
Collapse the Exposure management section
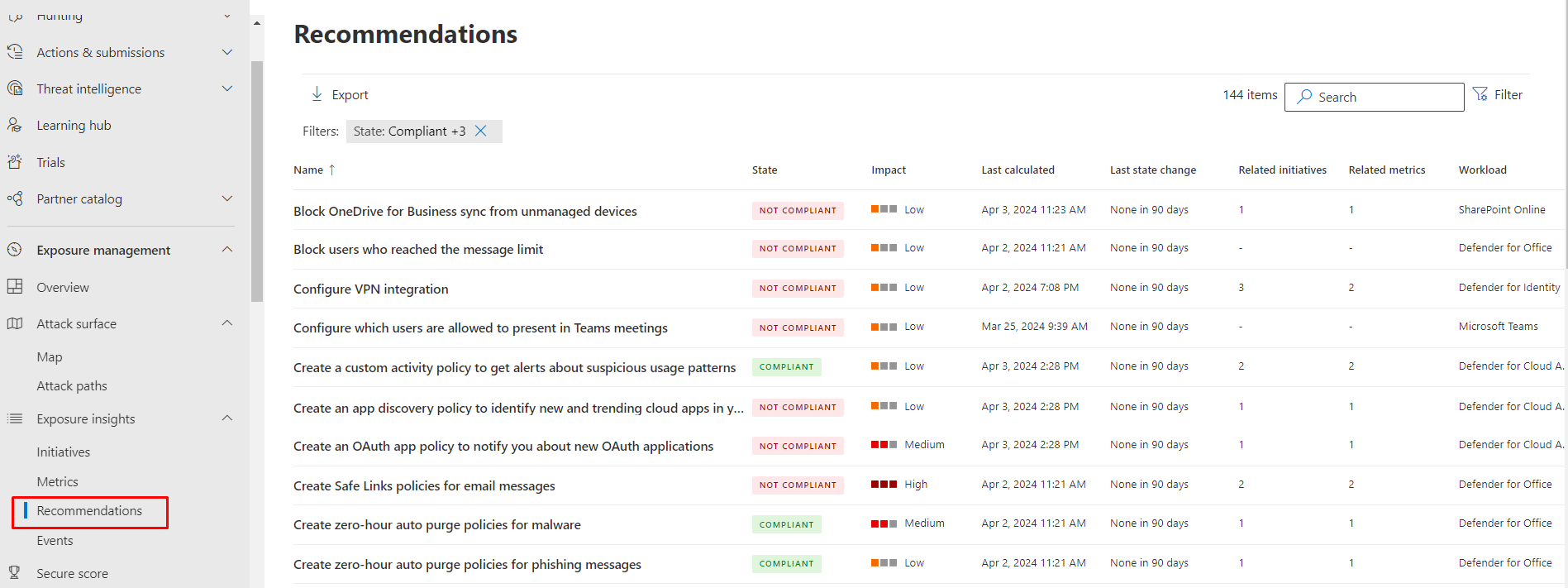pos(227,250)
